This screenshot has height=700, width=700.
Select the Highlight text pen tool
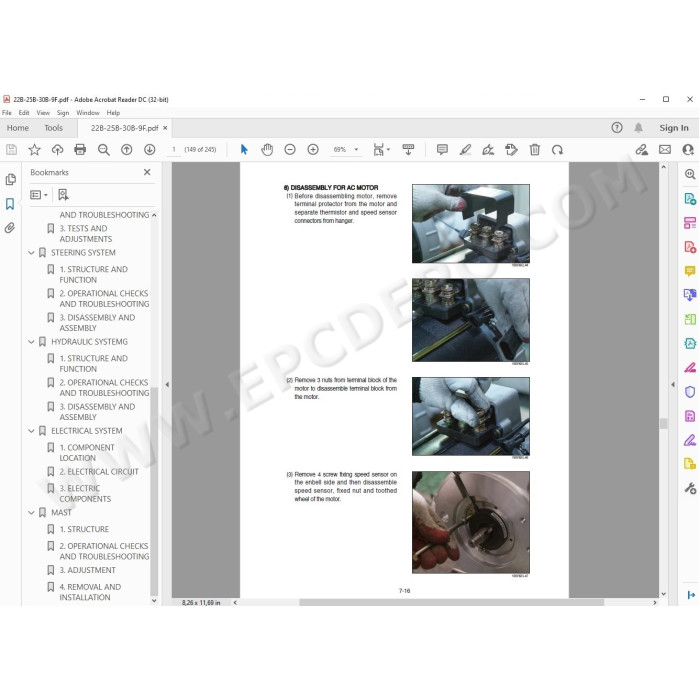pos(465,150)
